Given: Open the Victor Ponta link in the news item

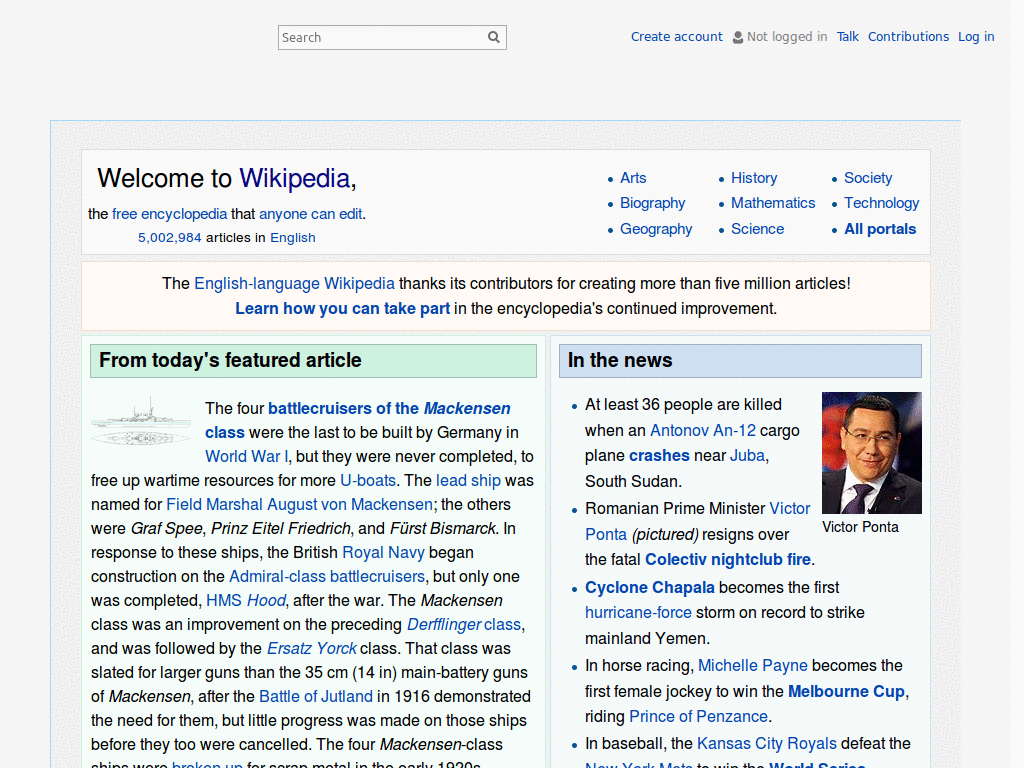Looking at the screenshot, I should [x=697, y=521].
